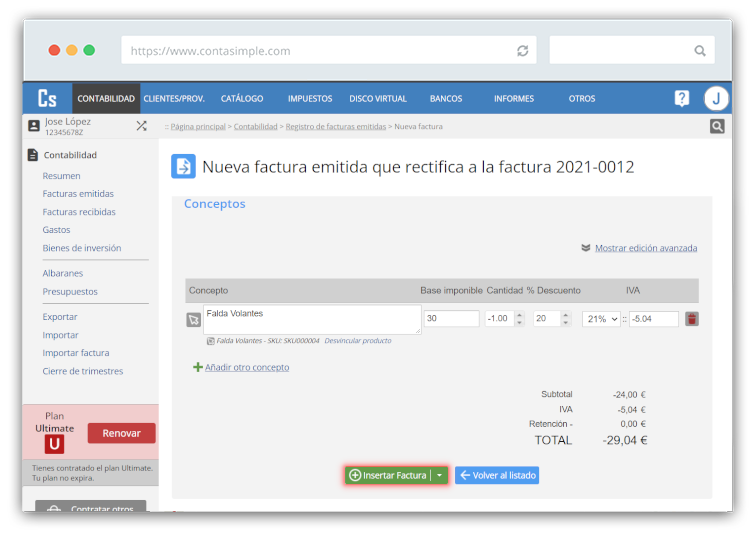Click the browser search box
Image resolution: width=750 pixels, height=535 pixels.
pos(632,50)
